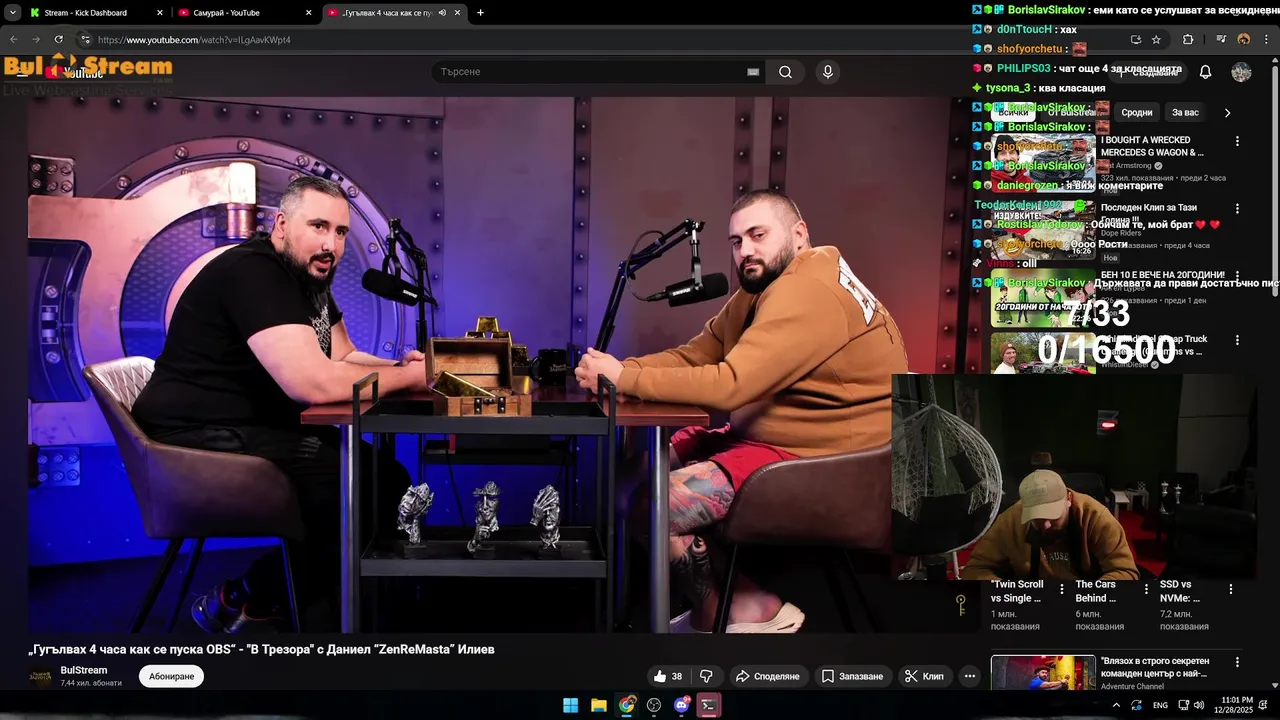
Task: Open volume control in system tray
Action: [x=1198, y=705]
